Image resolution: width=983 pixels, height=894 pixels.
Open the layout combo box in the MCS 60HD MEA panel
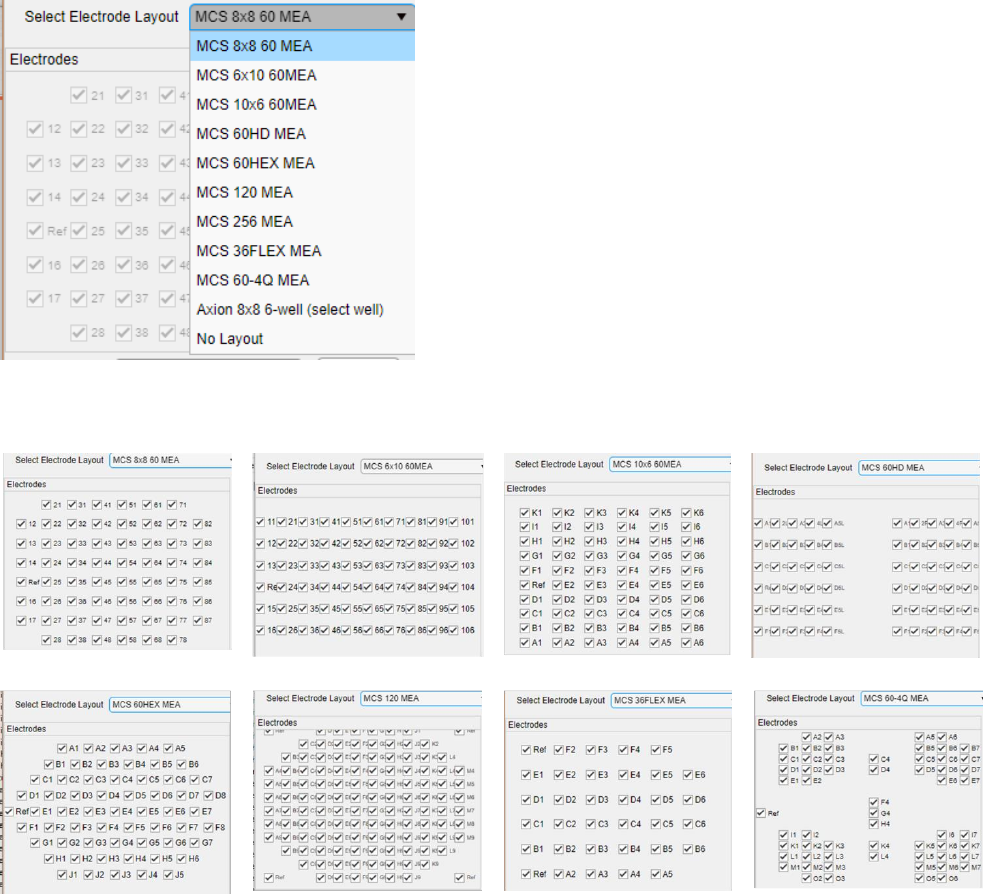click(918, 468)
